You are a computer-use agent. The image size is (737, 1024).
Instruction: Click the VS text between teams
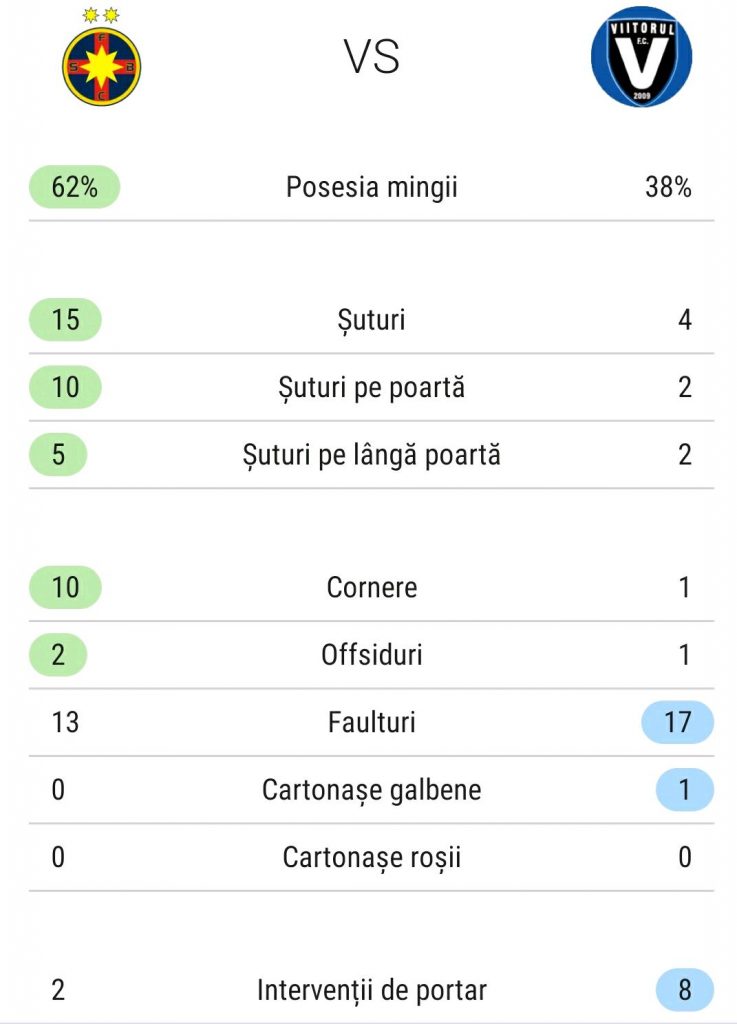[372, 58]
